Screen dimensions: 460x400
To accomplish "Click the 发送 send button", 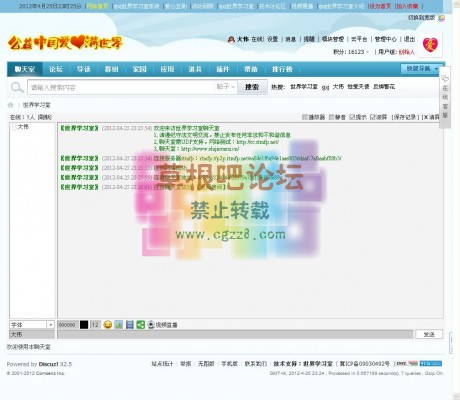I will 429,334.
